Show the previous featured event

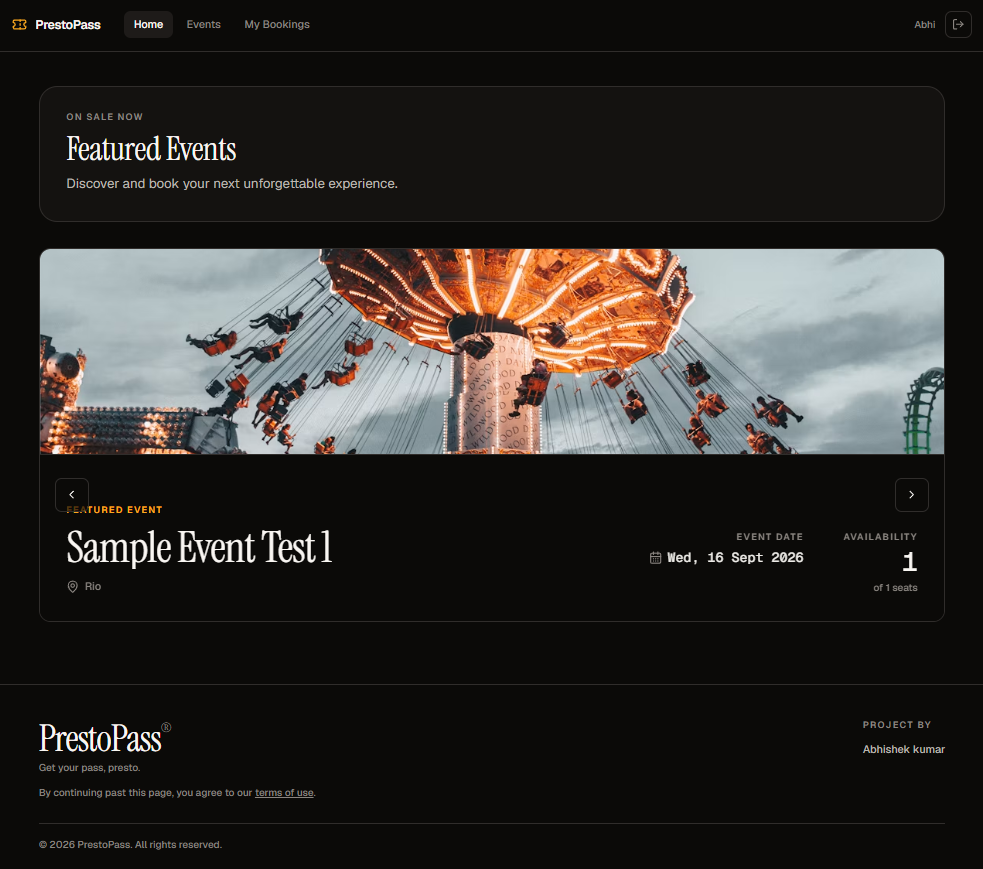pos(72,495)
